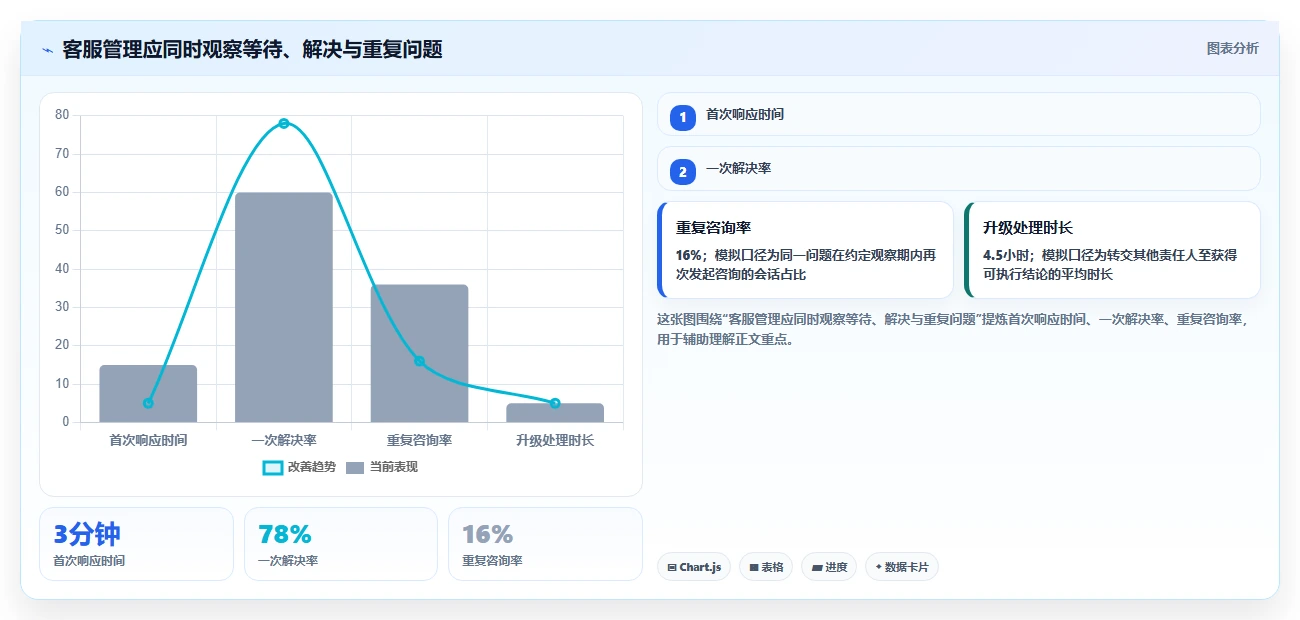
Task: Click the 进度 tag chip
Action: 829,567
